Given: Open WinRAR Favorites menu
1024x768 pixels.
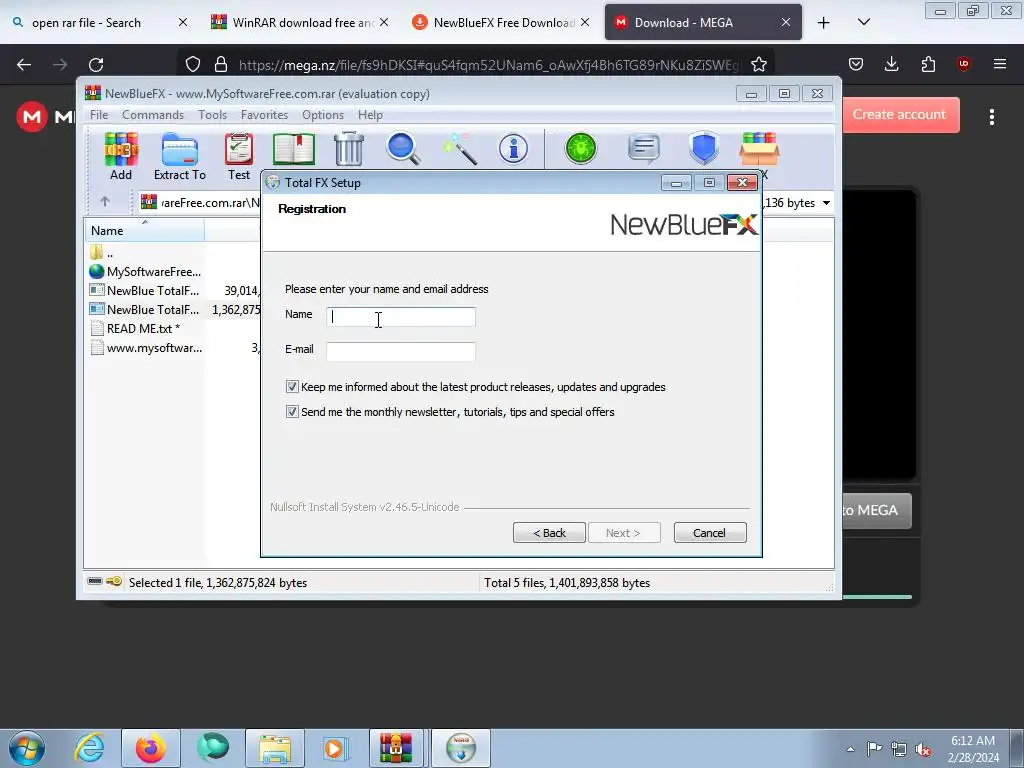Looking at the screenshot, I should 264,115.
